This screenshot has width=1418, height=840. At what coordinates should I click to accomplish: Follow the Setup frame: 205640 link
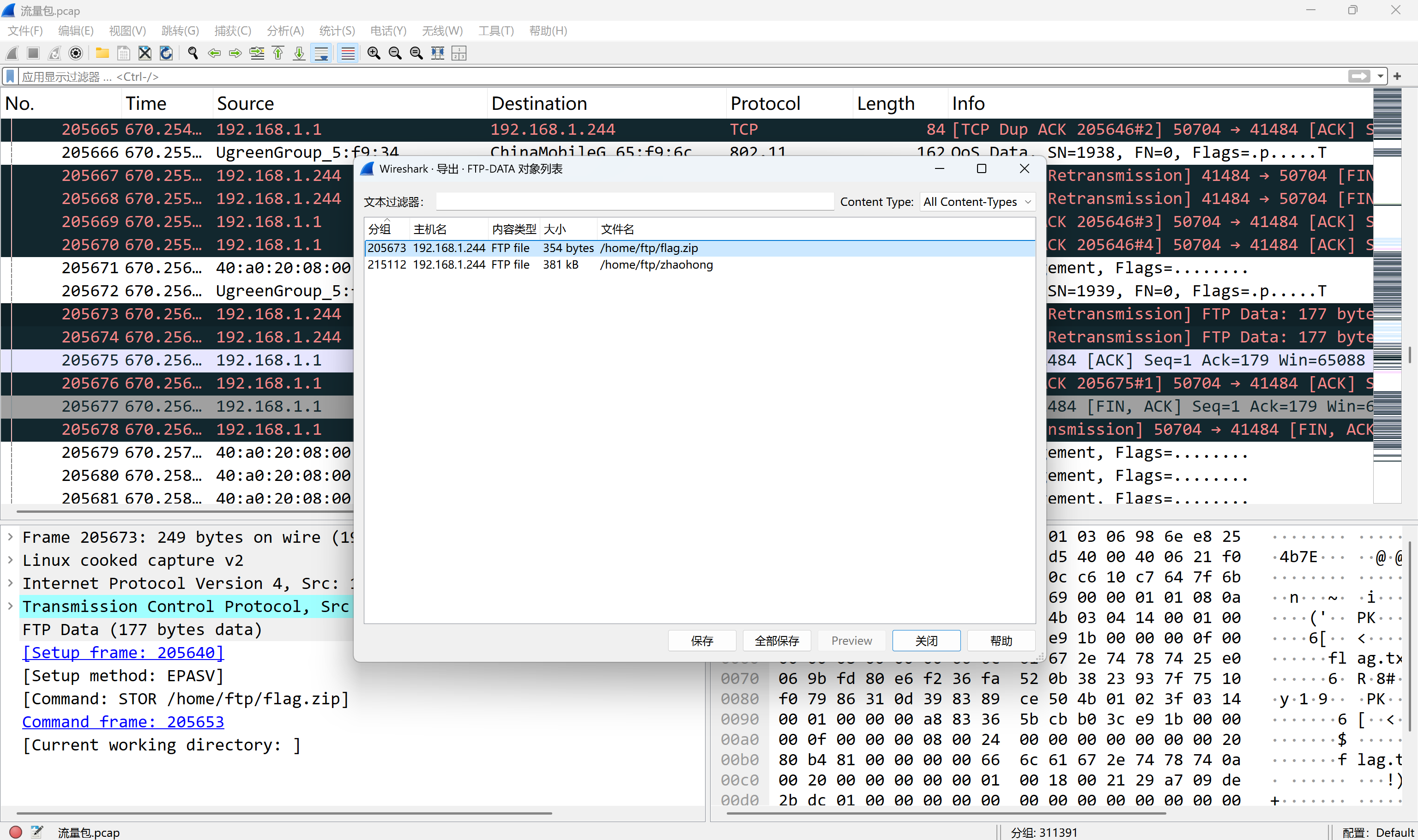point(123,653)
